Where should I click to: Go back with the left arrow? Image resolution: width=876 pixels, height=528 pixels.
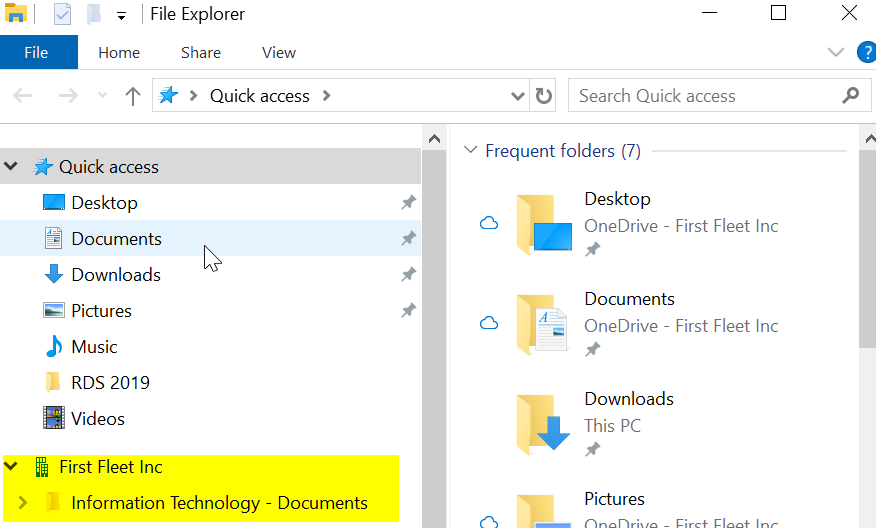click(x=22, y=96)
